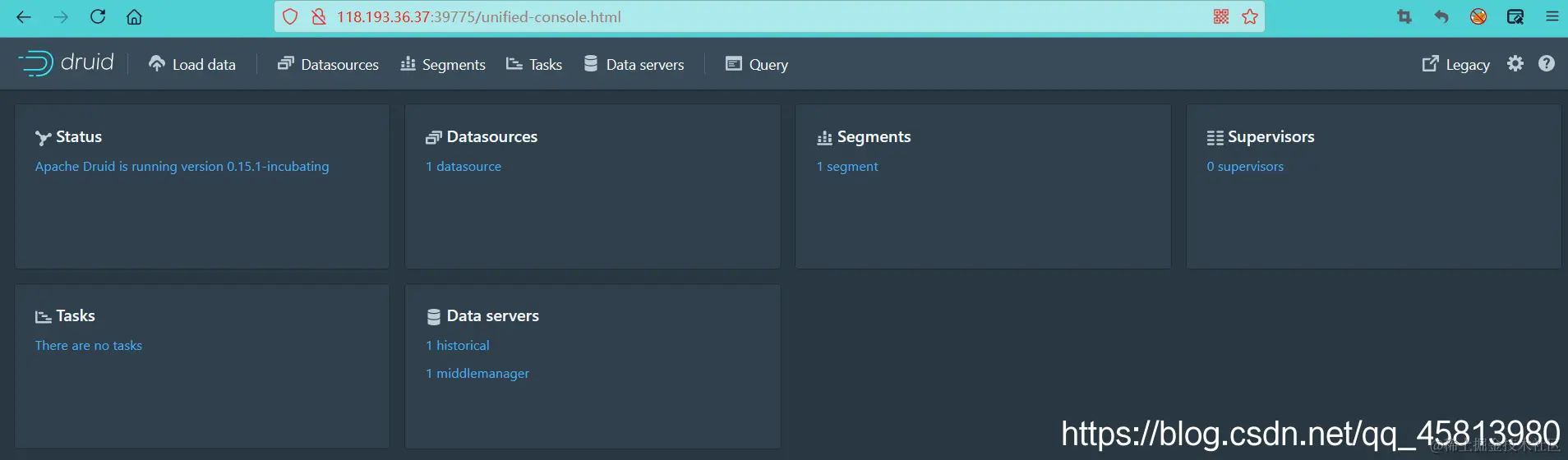Open the '1 middlemanager' link

point(477,373)
